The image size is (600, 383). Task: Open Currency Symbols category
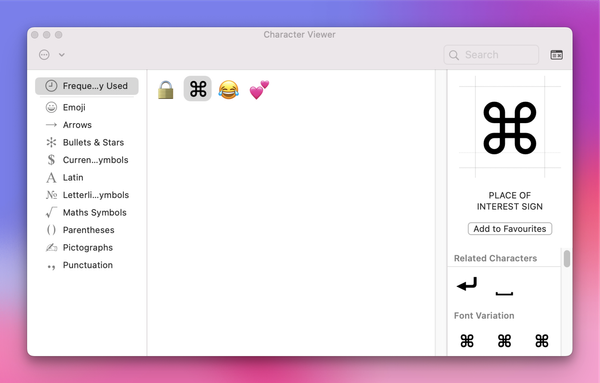[87, 160]
